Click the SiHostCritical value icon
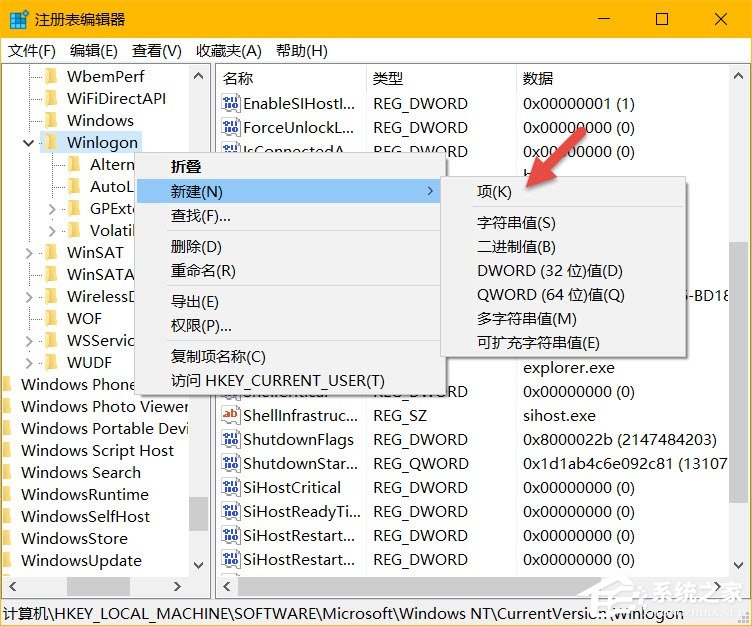 231,488
